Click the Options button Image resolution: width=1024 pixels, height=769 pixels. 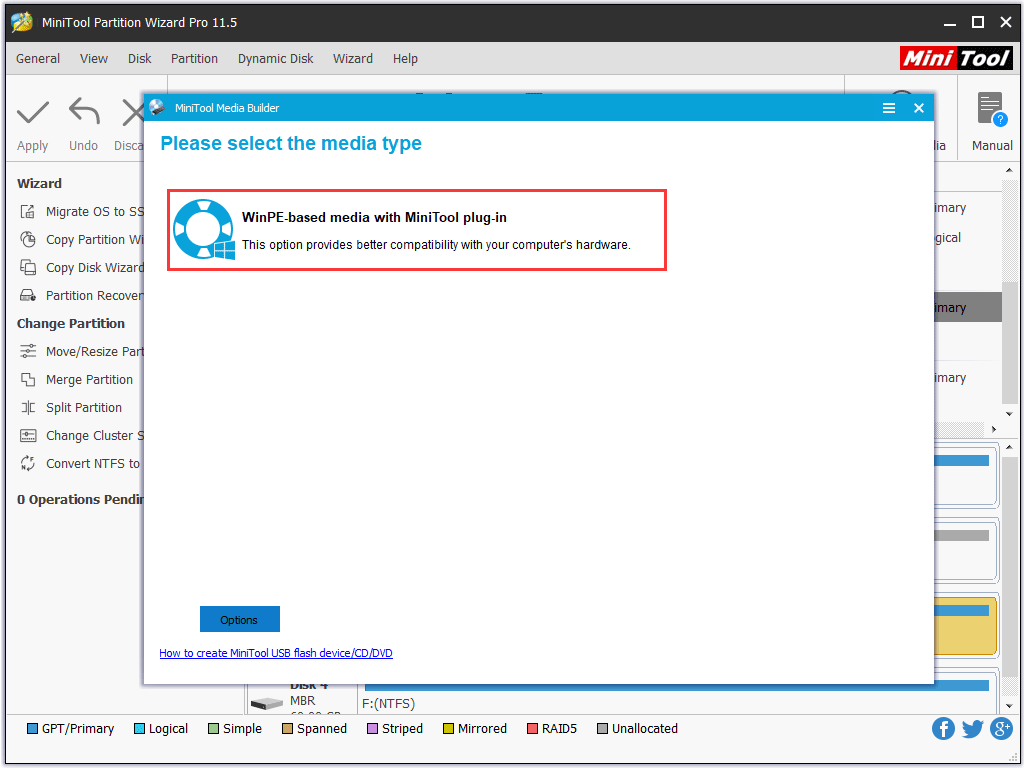(240, 620)
